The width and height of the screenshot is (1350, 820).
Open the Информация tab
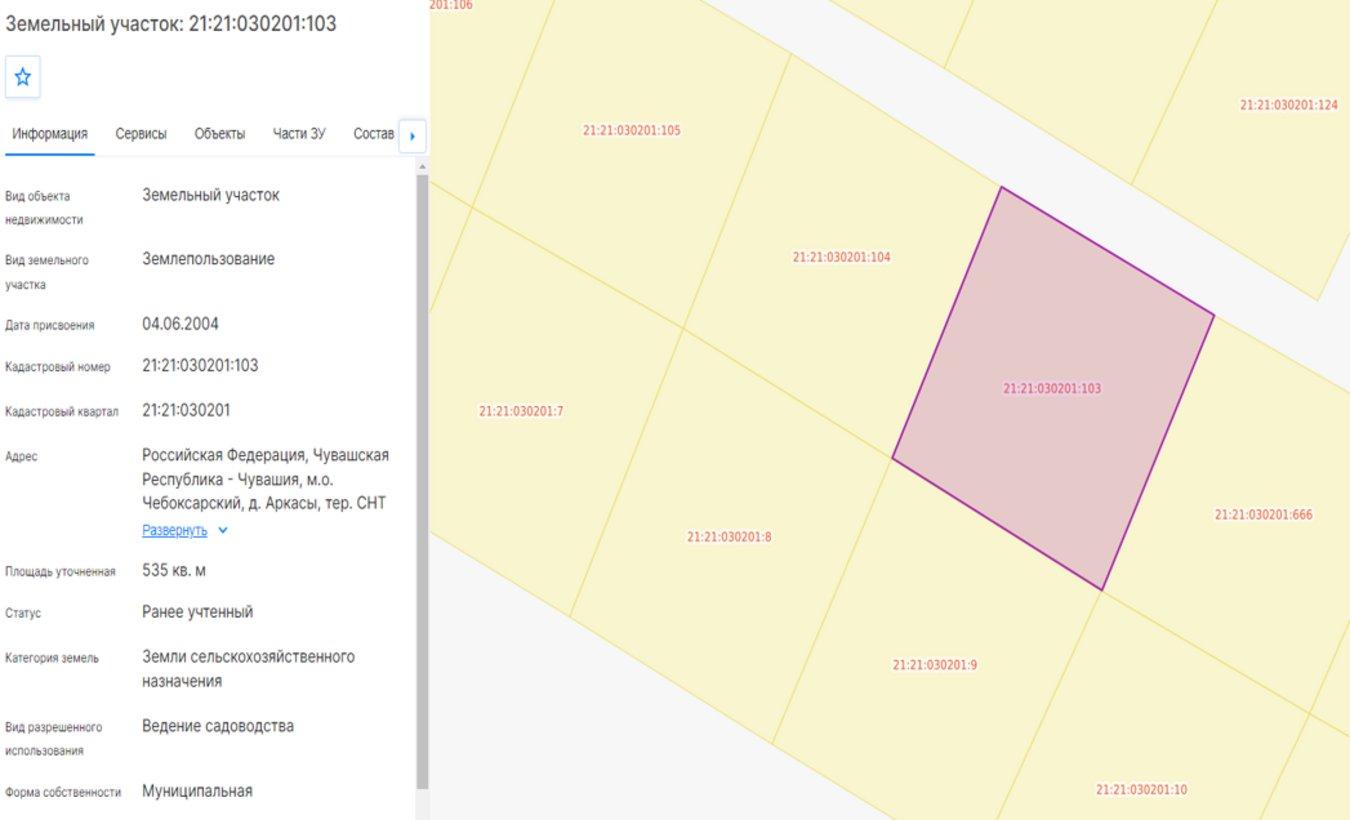coord(50,134)
